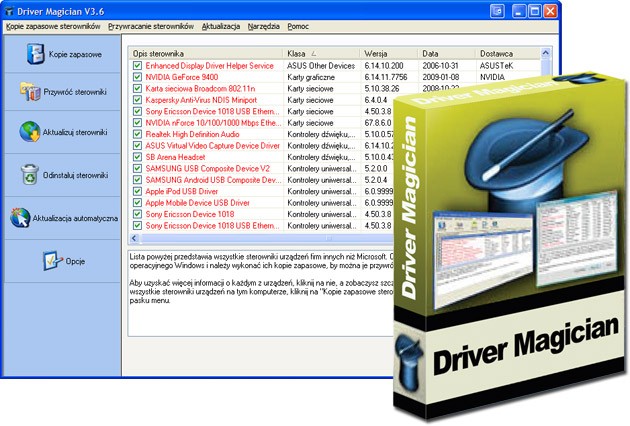Click the date cell 2009-01-08

pyautogui.click(x=441, y=77)
